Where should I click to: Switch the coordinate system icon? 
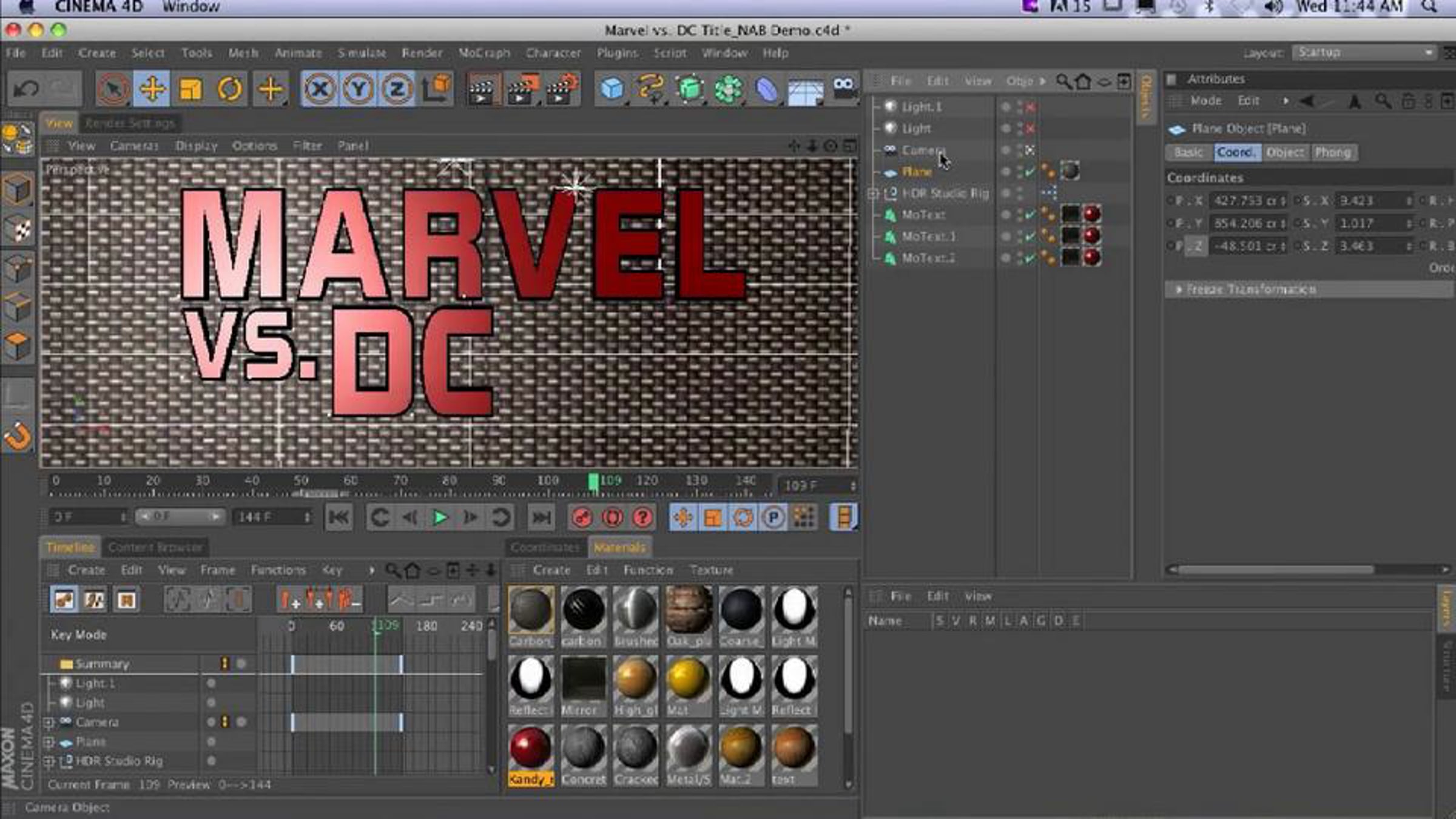[x=436, y=89]
